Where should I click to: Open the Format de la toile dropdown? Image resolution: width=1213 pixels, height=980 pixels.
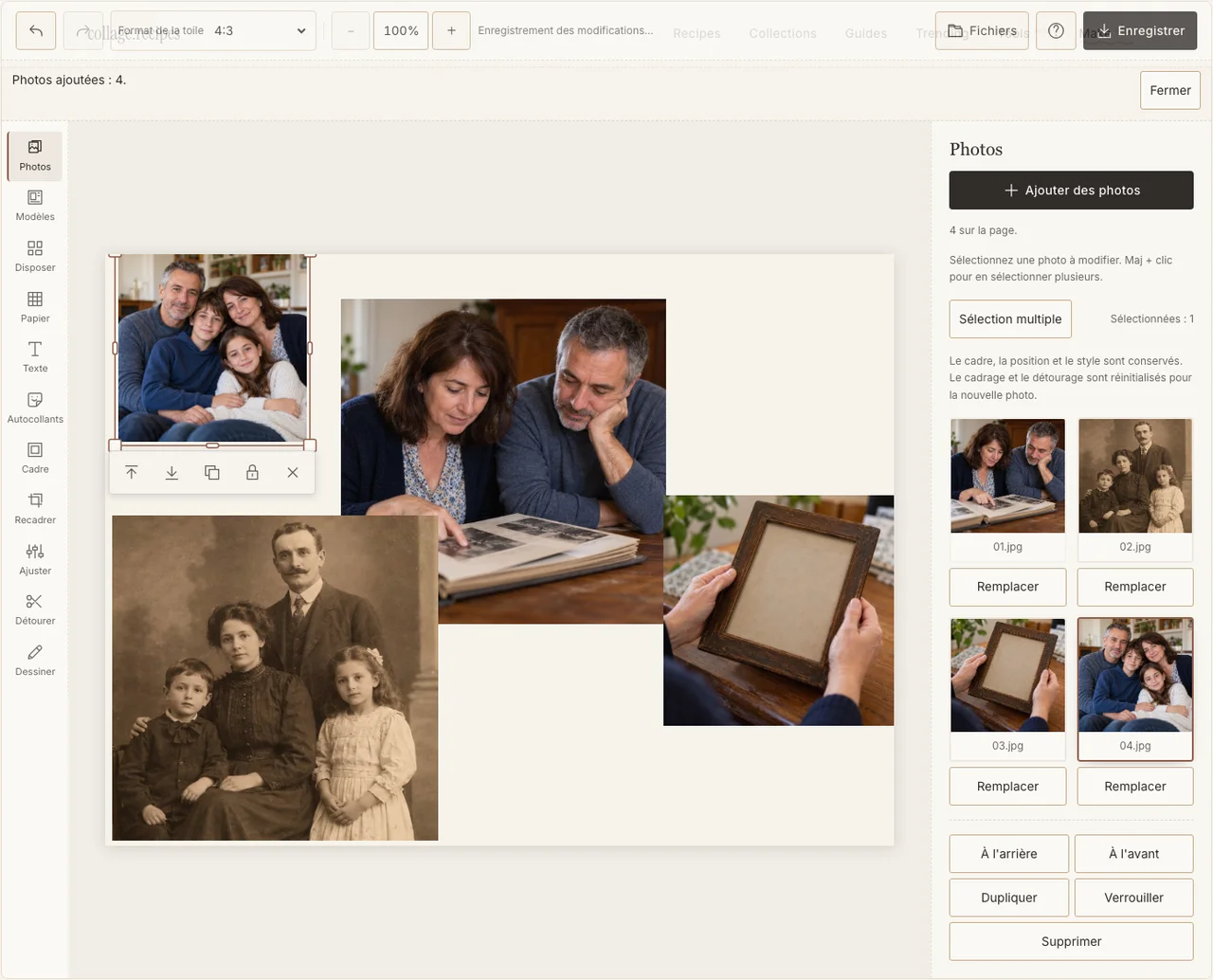point(214,30)
